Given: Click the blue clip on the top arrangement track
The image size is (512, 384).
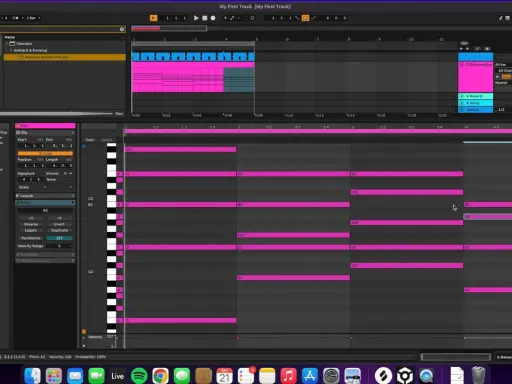Looking at the screenshot, I should [x=193, y=57].
